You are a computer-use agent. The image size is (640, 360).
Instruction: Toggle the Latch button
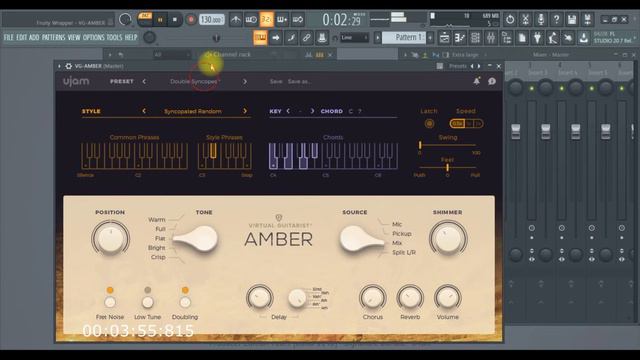pyautogui.click(x=429, y=123)
